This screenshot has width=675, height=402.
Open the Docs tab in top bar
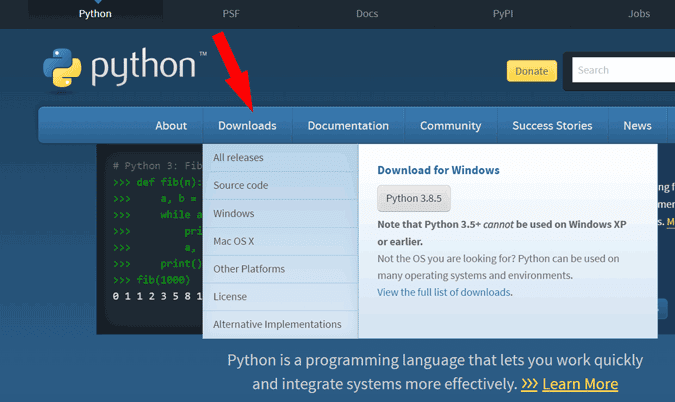[367, 14]
